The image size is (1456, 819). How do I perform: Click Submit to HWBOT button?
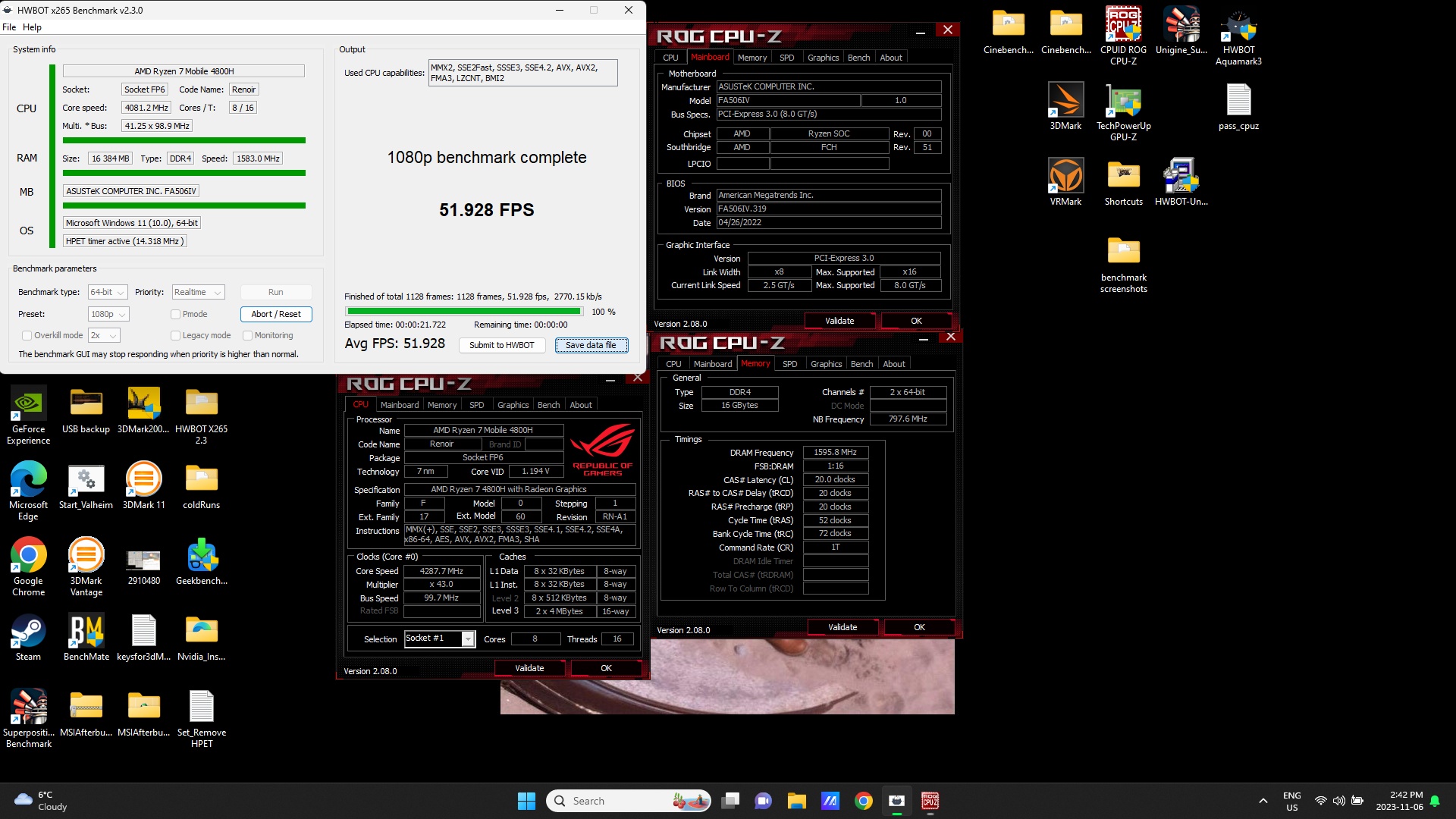(x=501, y=345)
